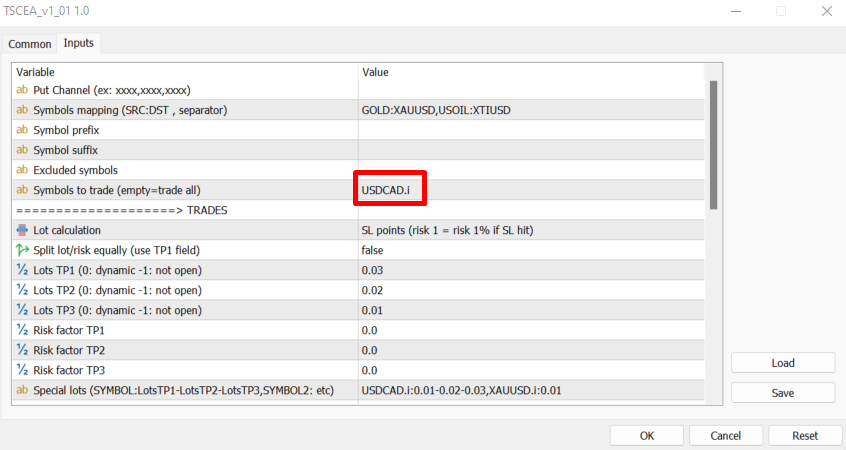Click the ½ icon beside Lots TP1
This screenshot has height=450, width=846.
pyautogui.click(x=22, y=270)
